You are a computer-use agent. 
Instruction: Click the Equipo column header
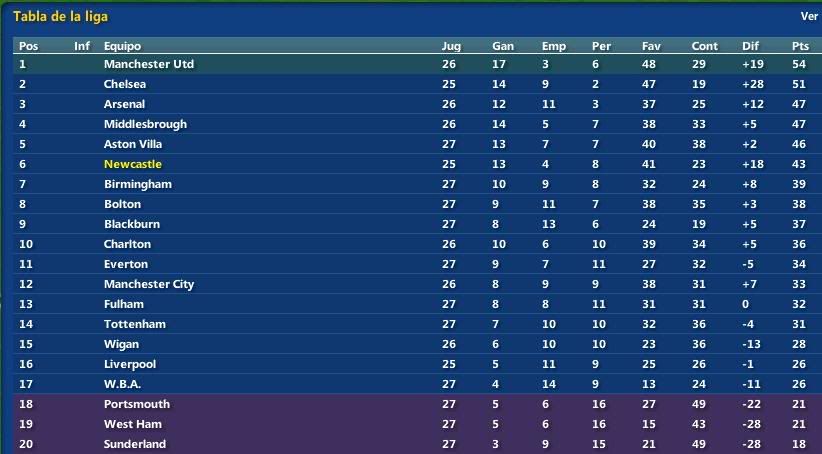(122, 46)
